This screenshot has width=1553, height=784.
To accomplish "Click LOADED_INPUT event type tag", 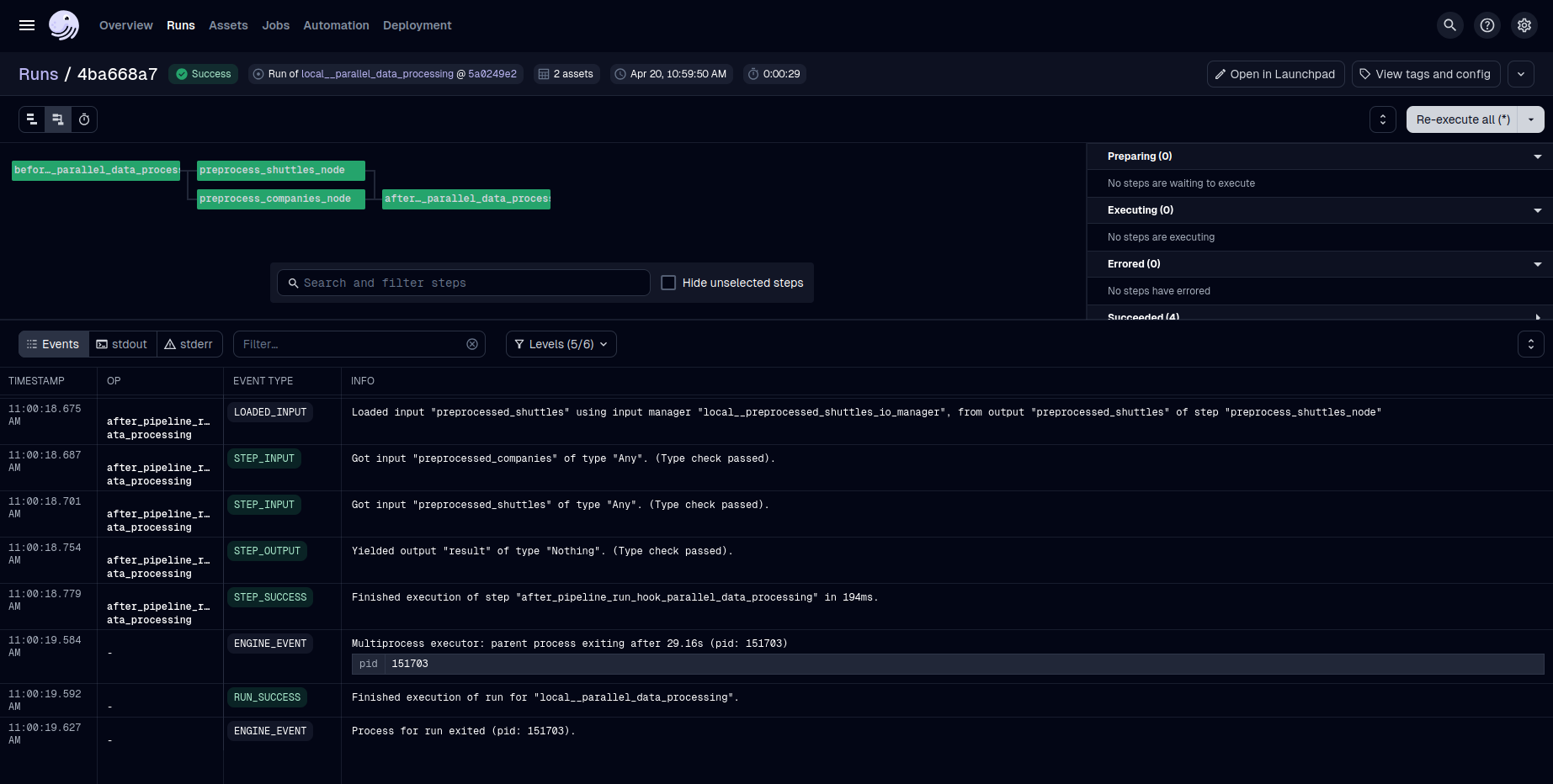I will point(270,412).
